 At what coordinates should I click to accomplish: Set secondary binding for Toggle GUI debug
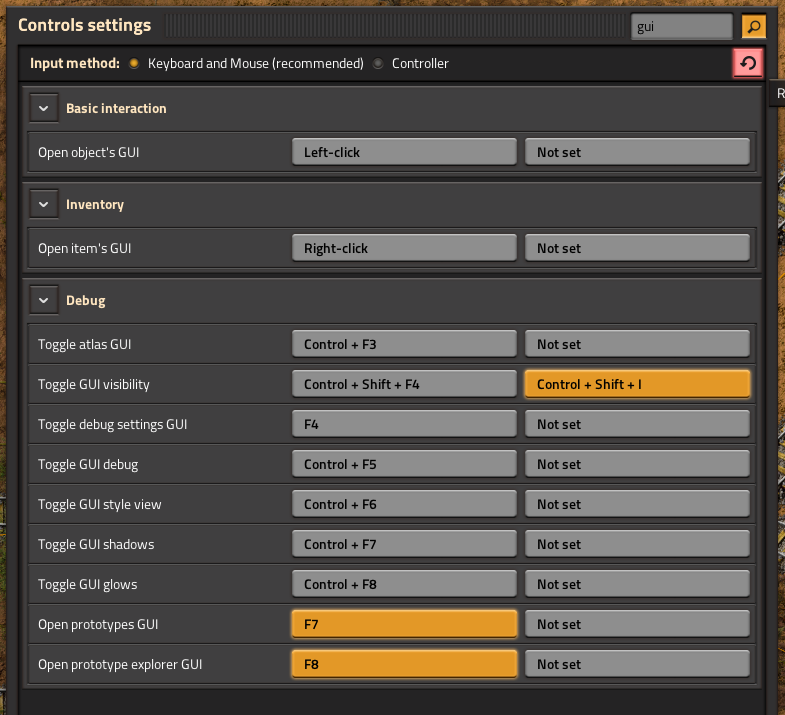637,464
